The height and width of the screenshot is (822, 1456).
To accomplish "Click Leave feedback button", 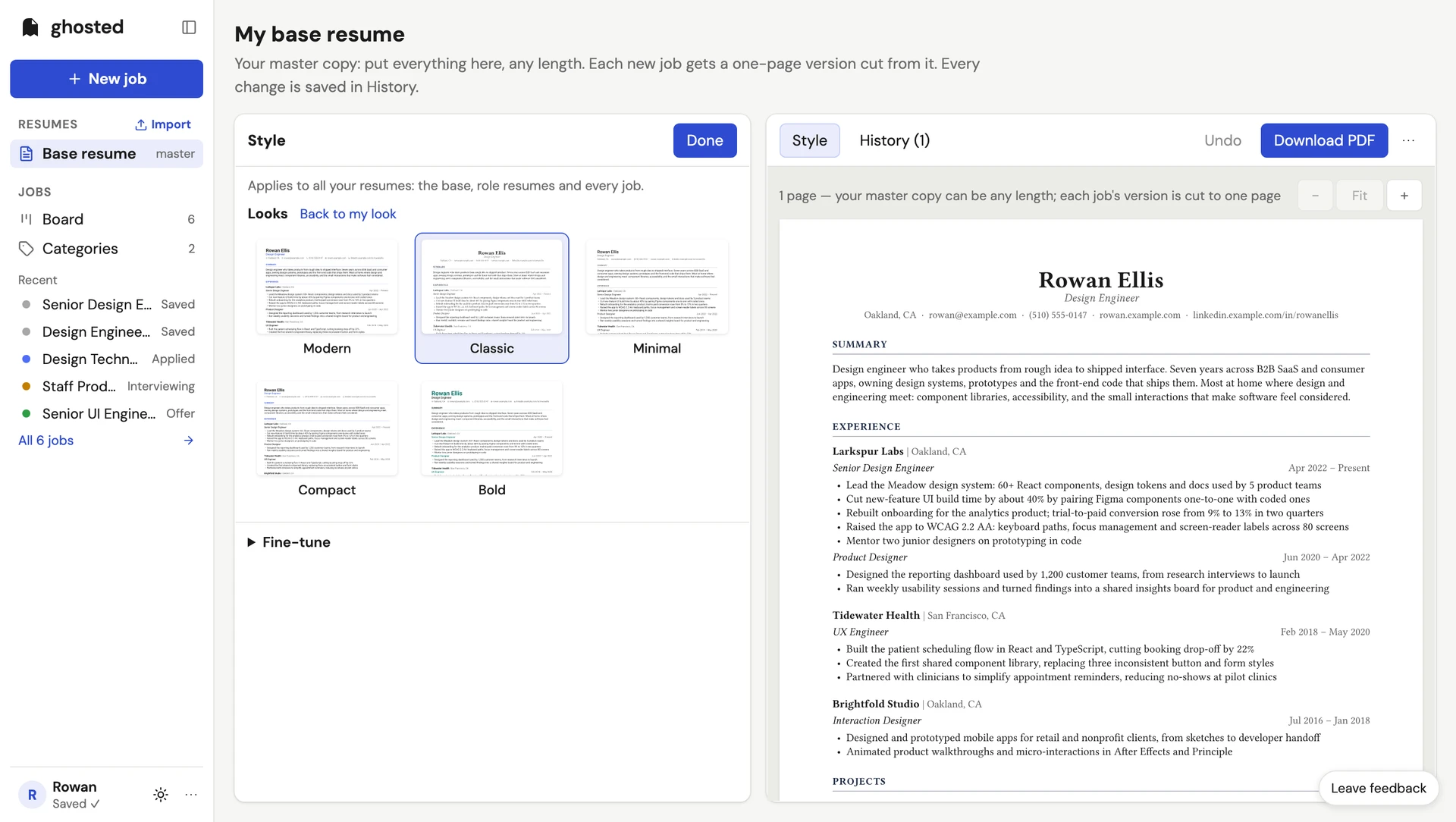I will (x=1378, y=789).
